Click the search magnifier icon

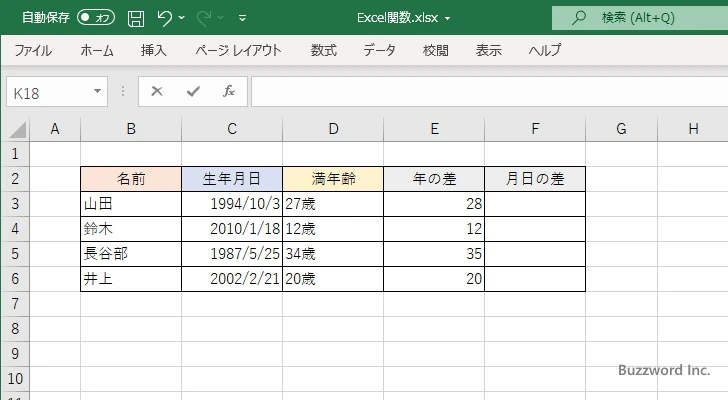(x=578, y=18)
